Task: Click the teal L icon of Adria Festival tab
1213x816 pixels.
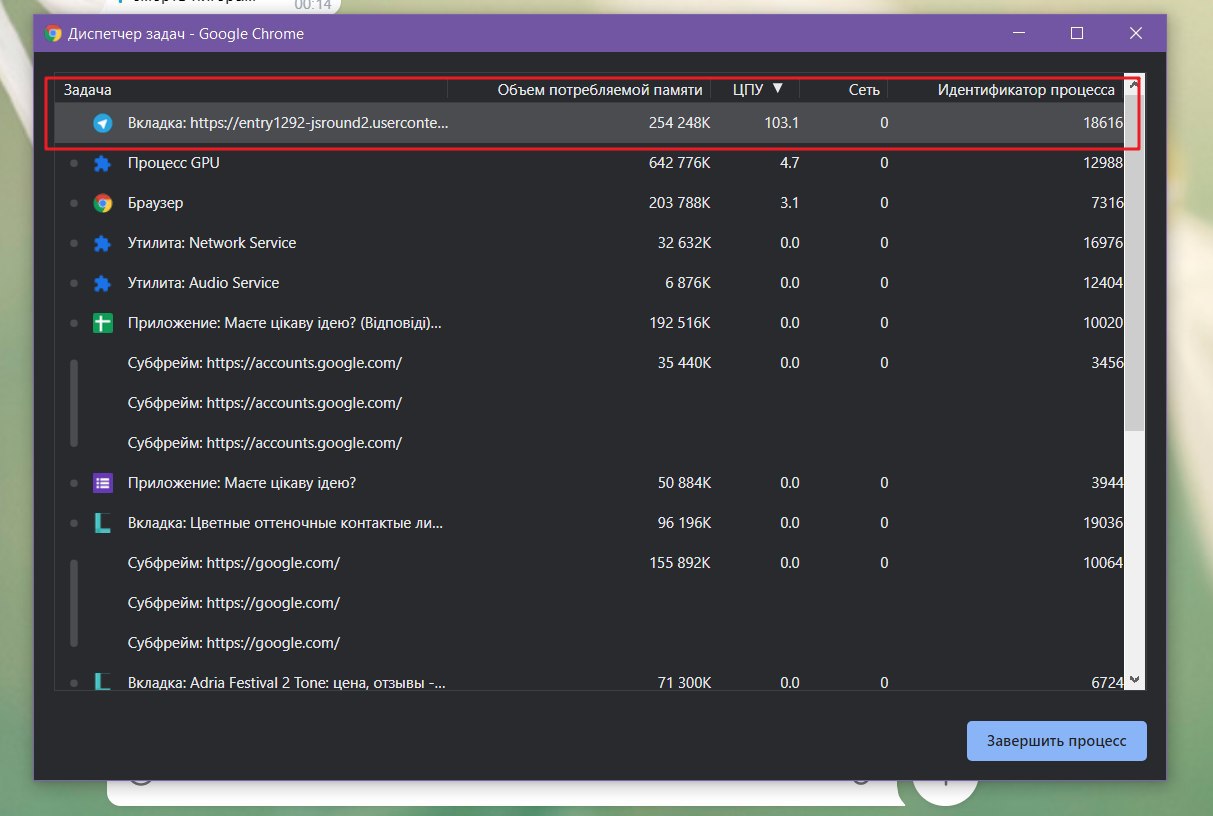Action: 102,683
